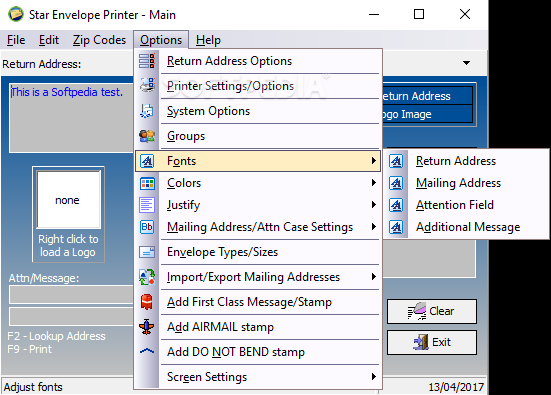Click the F9 - Print hint text
Screen dimensions: 551x395
(x=30, y=349)
